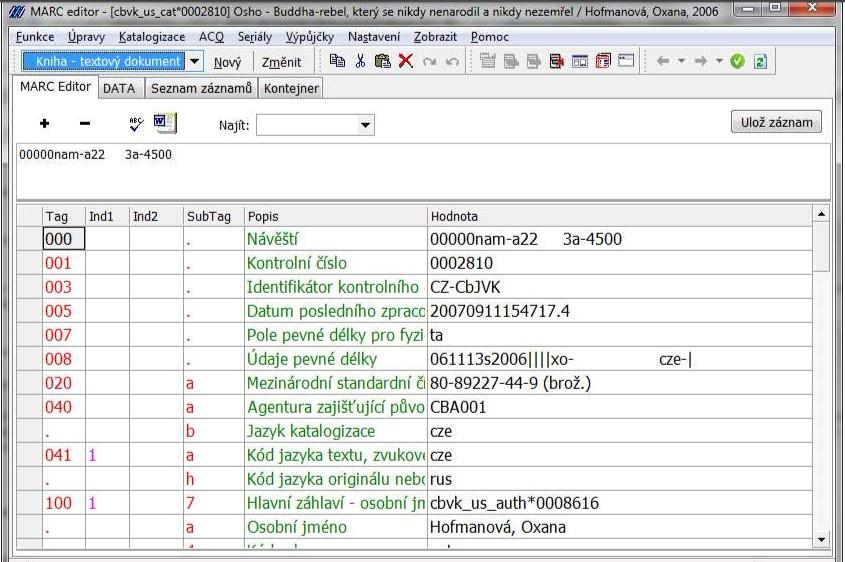
Task: Click the Změnit button
Action: (281, 62)
